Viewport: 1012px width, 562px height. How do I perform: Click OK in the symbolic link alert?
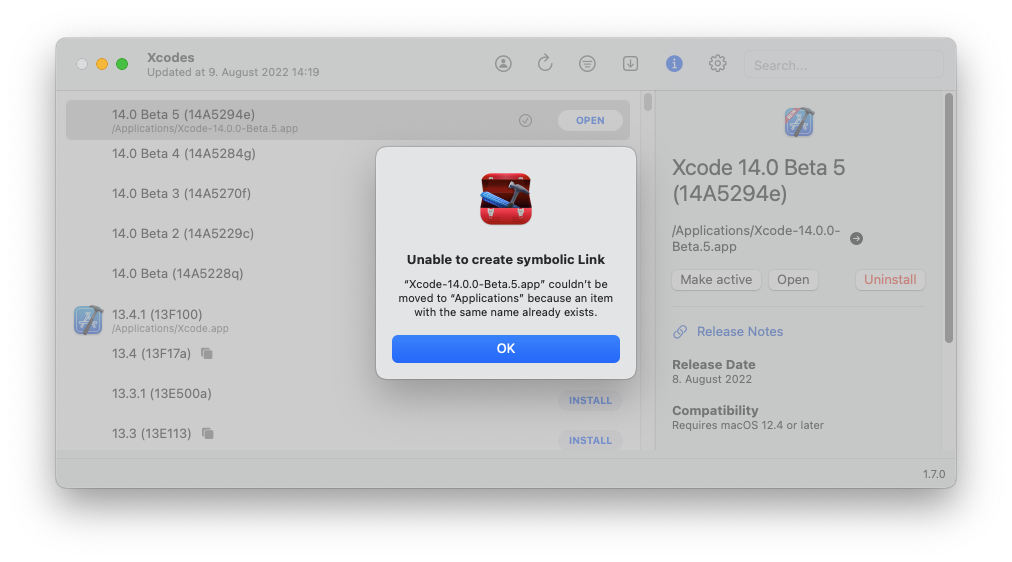point(505,348)
